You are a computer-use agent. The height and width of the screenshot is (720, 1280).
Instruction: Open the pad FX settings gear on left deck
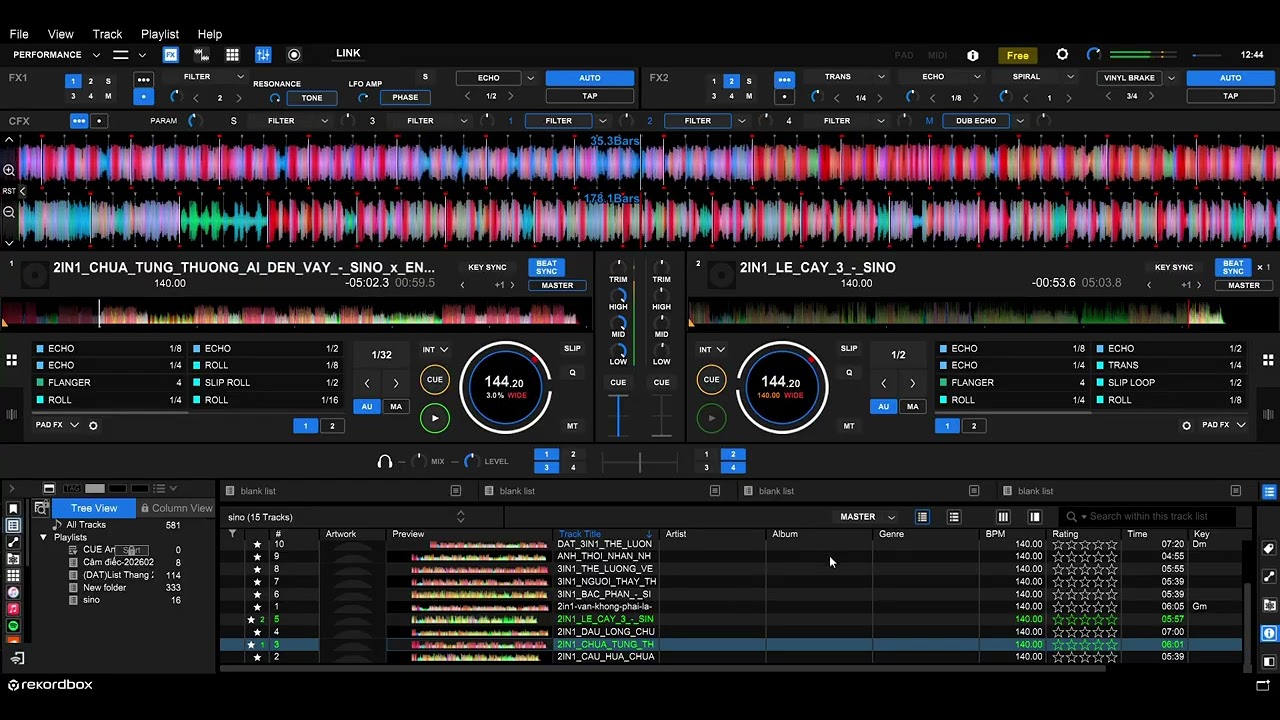[x=93, y=425]
